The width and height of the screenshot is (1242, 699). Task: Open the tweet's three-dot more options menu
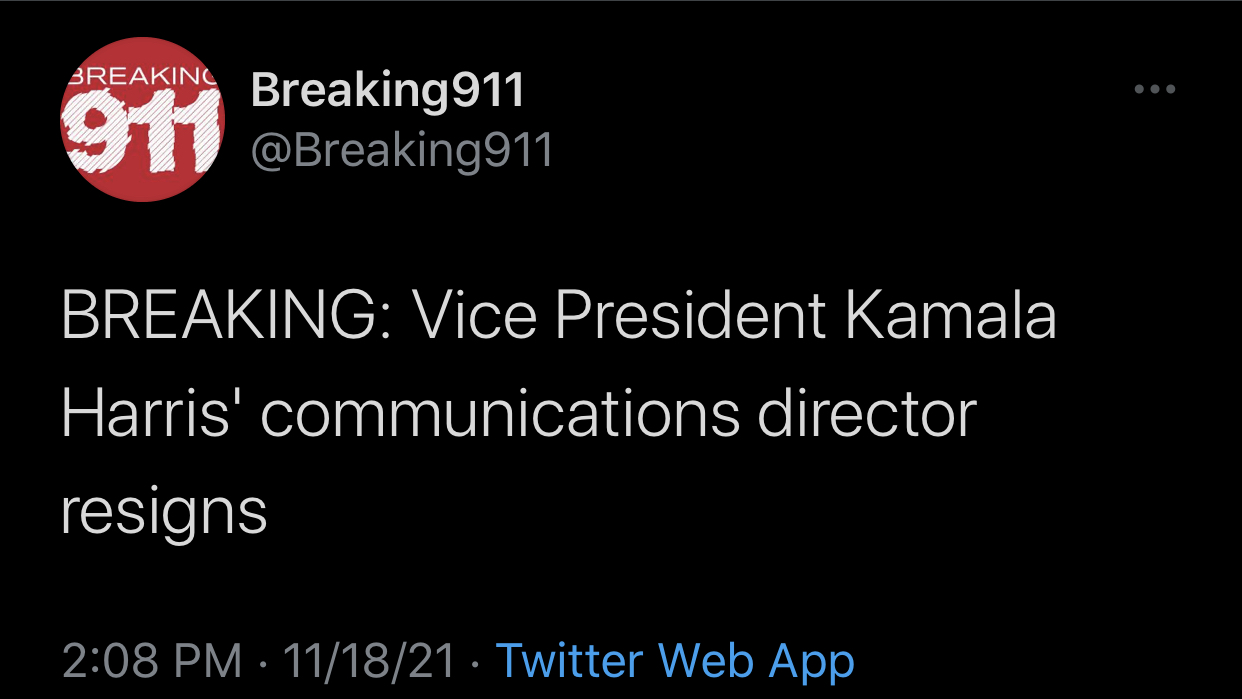pyautogui.click(x=1155, y=90)
